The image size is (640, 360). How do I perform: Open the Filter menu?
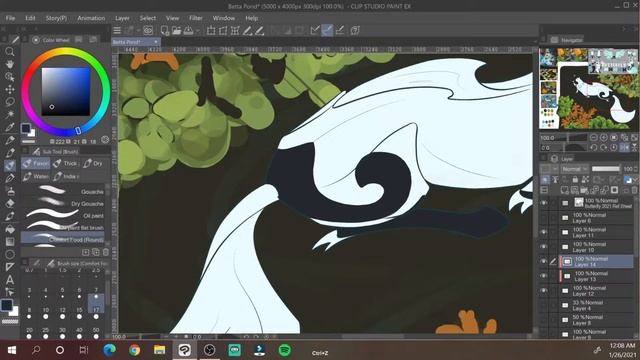(196, 18)
